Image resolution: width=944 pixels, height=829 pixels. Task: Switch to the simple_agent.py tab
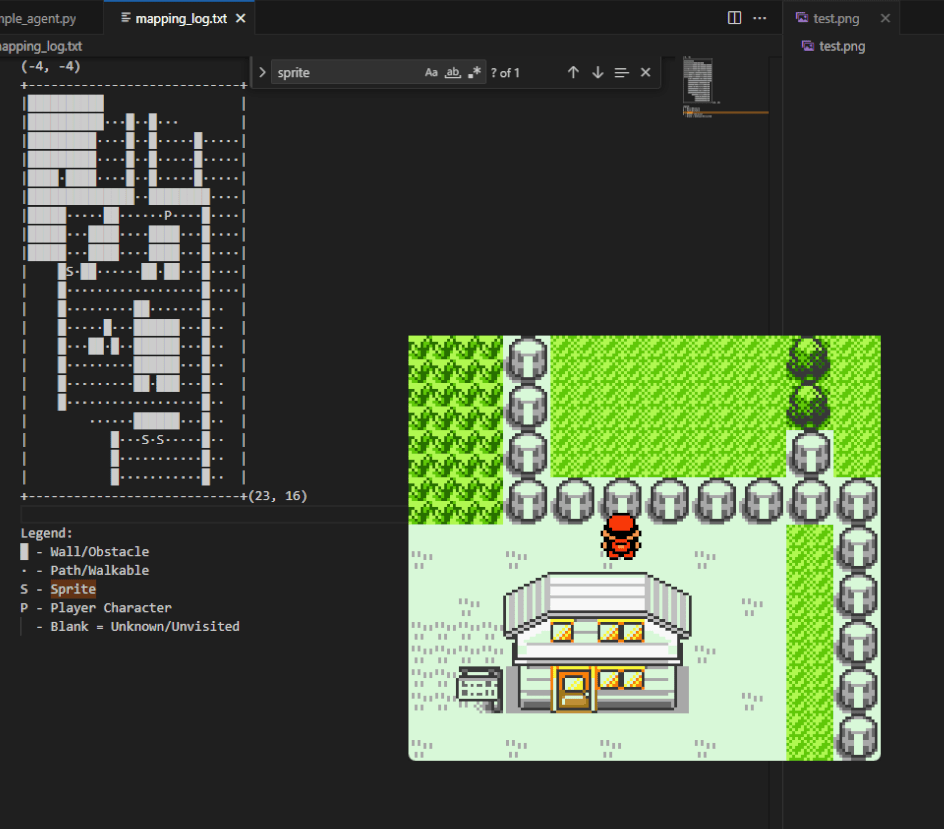click(x=40, y=19)
